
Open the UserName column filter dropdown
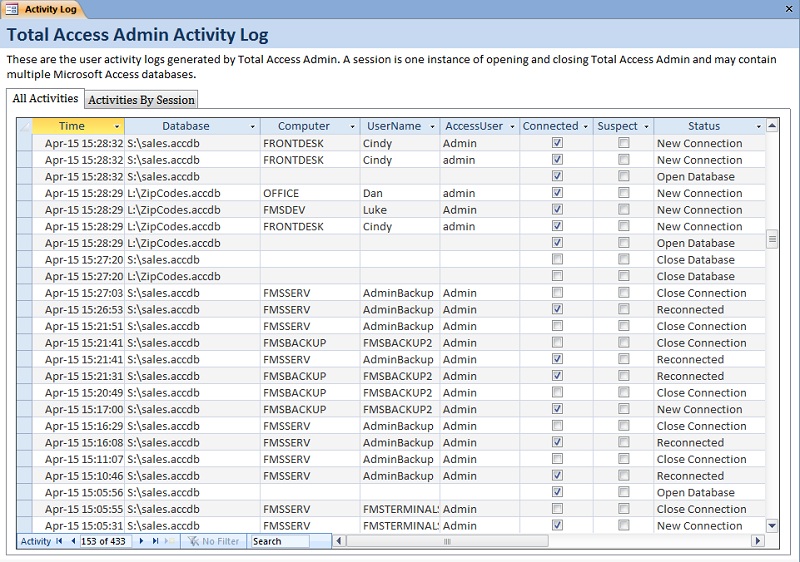432,126
